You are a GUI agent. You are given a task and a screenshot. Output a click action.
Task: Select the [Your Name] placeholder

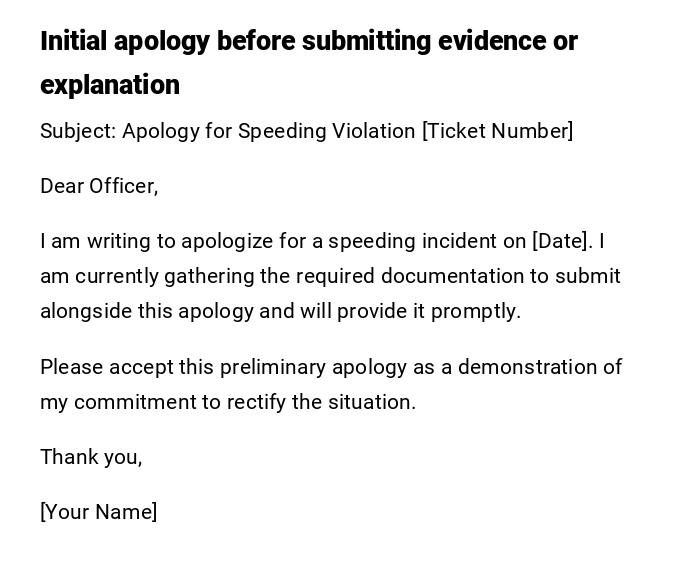[99, 512]
